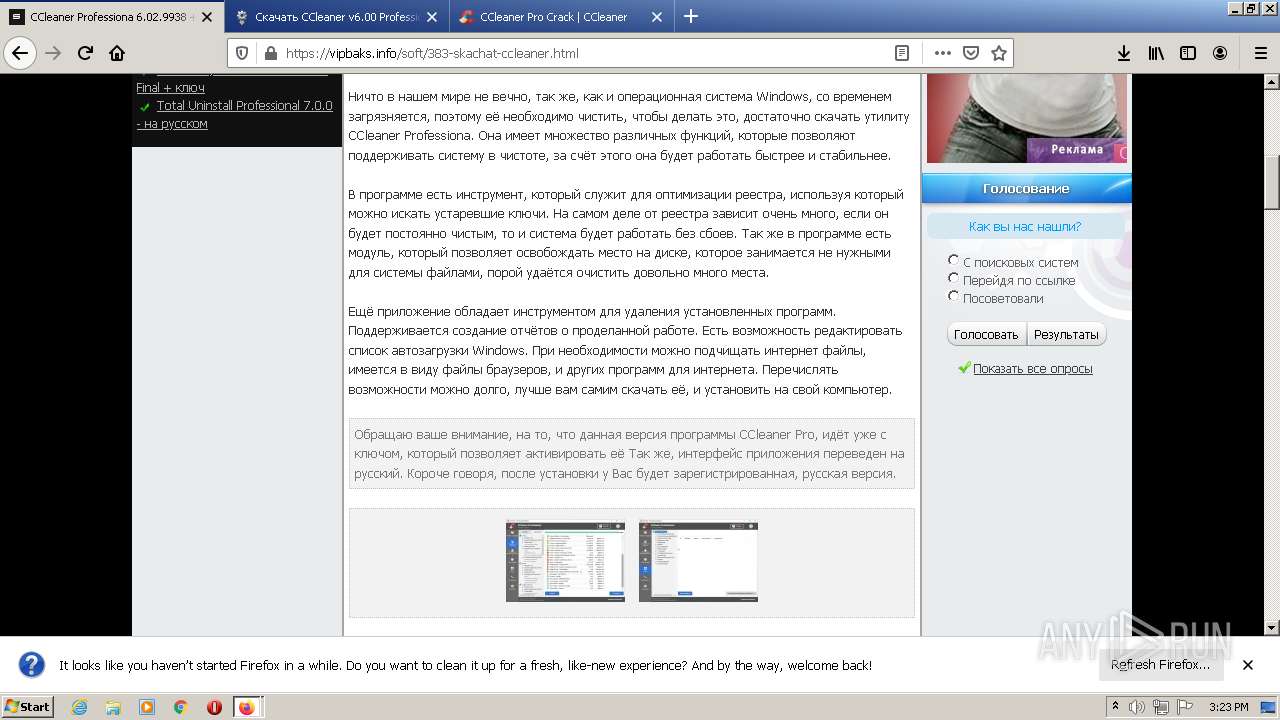Click the vertical page scrollbar thumb
The height and width of the screenshot is (720, 1280).
[1272, 183]
